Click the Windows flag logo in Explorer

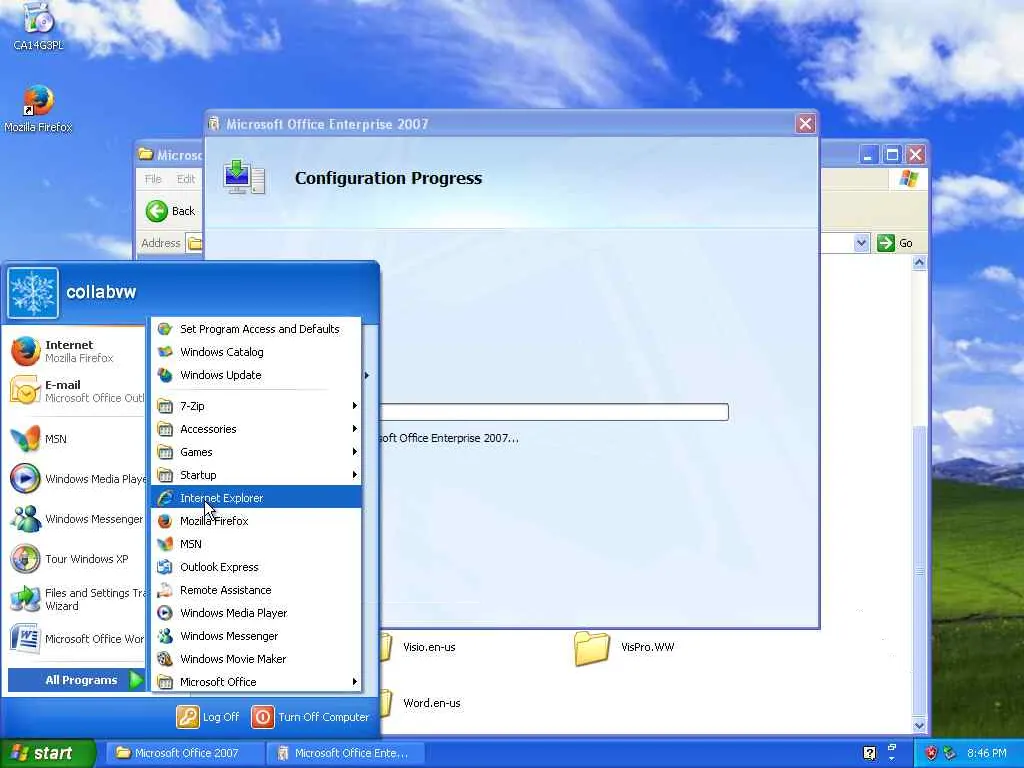pyautogui.click(x=908, y=180)
